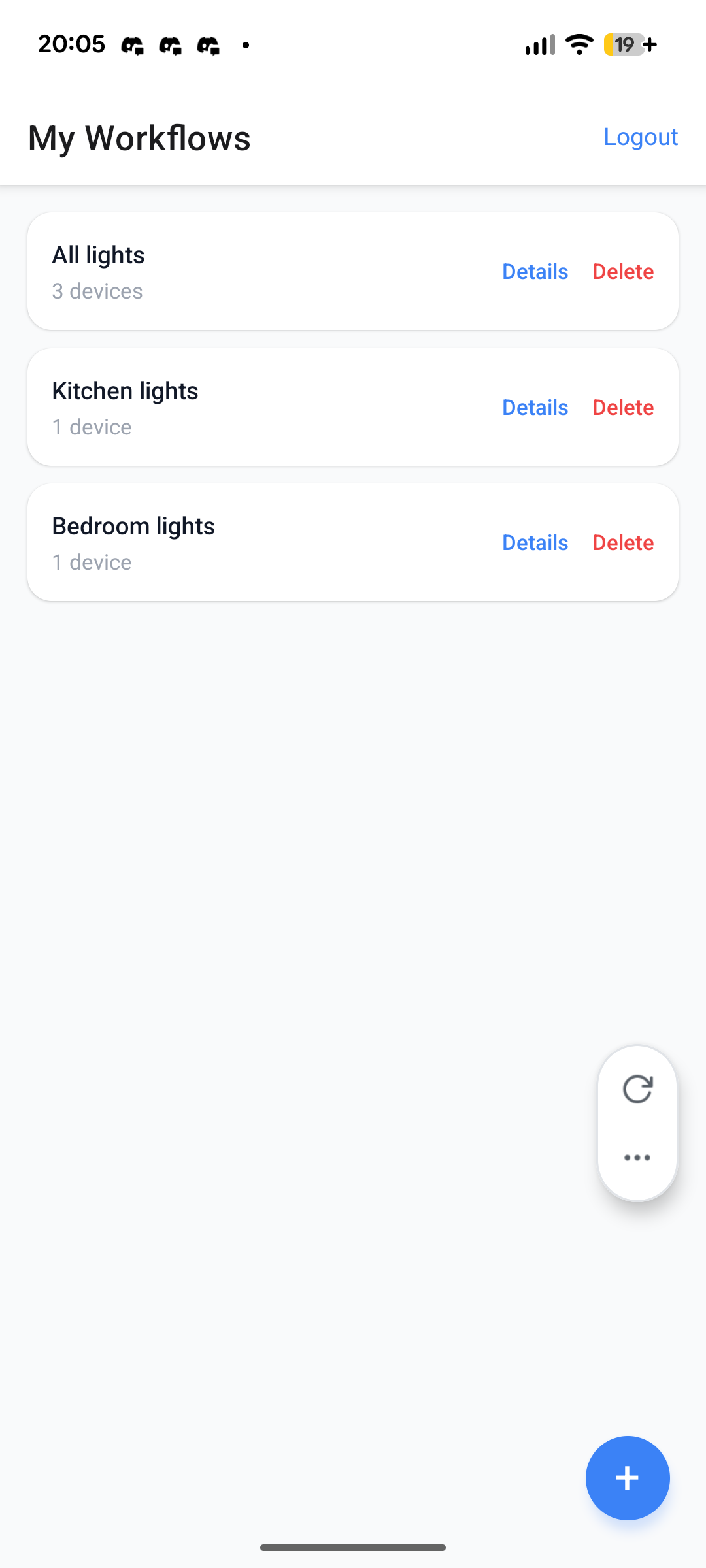Select the All lights workflow card
The width and height of the screenshot is (706, 1568).
coord(261,272)
